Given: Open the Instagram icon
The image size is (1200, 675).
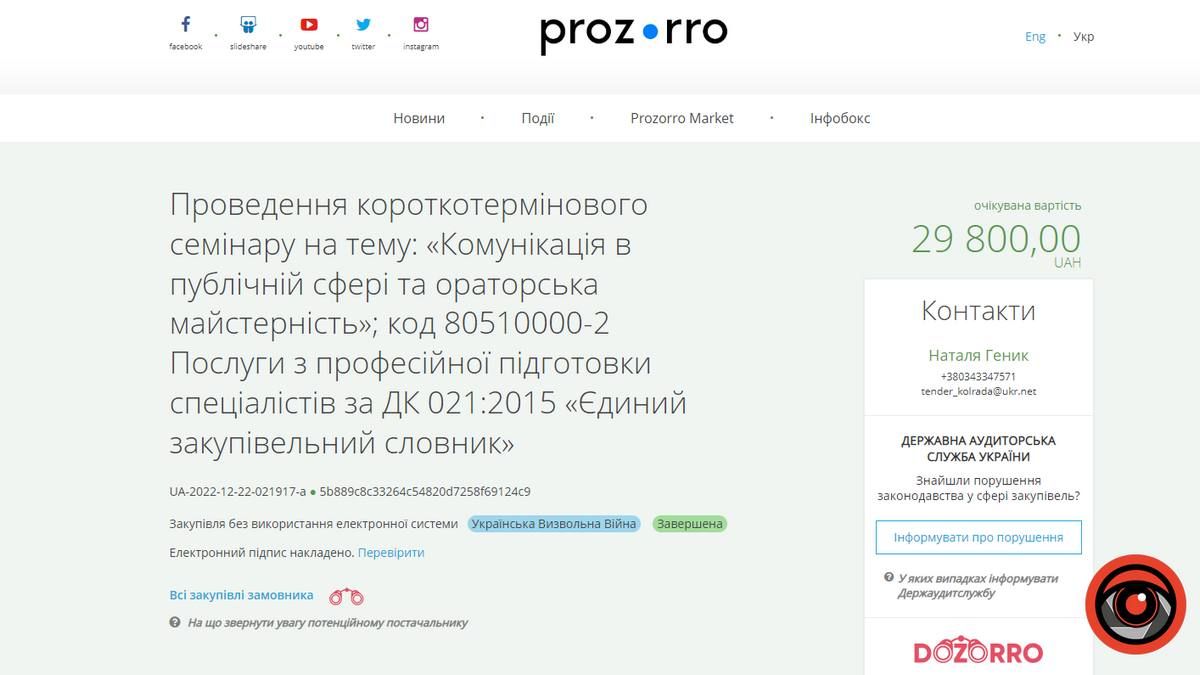Looking at the screenshot, I should [x=421, y=23].
